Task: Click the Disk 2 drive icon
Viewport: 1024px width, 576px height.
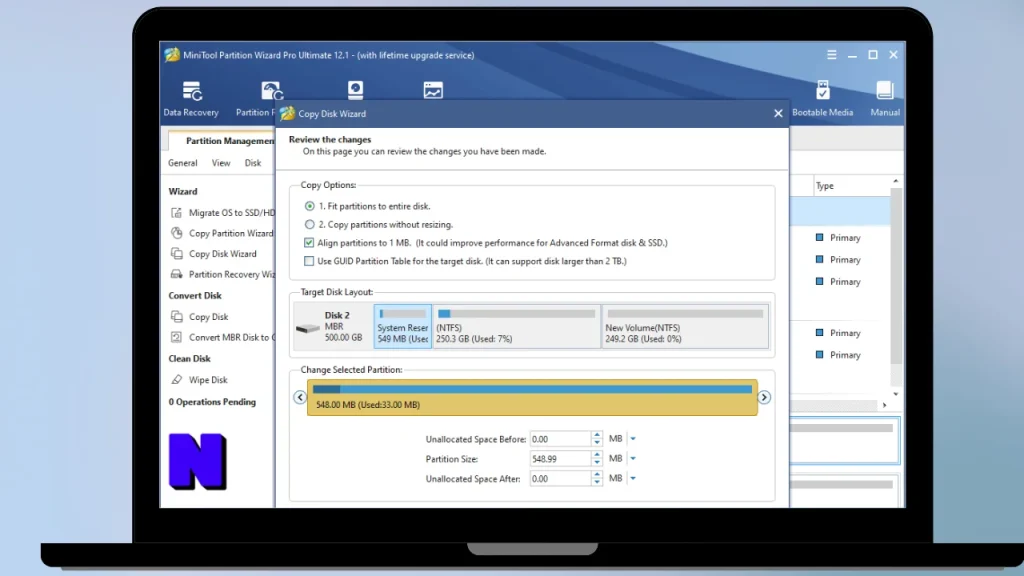Action: click(307, 328)
